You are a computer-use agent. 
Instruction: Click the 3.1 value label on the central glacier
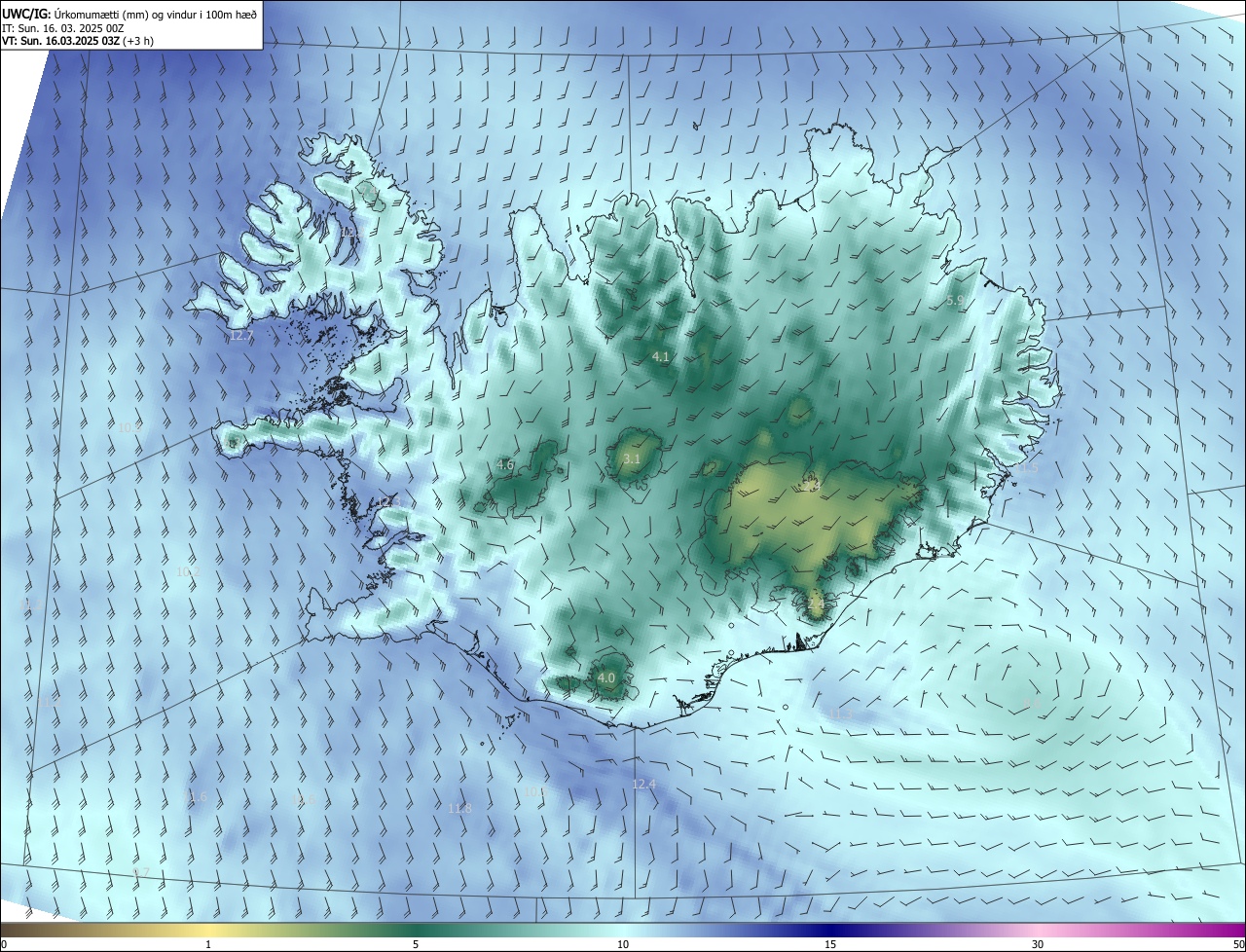632,459
